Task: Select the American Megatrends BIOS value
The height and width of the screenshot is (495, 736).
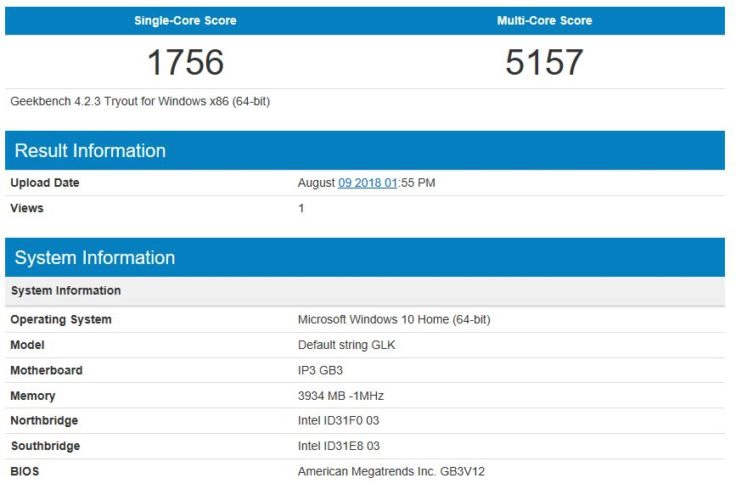Action: (391, 471)
